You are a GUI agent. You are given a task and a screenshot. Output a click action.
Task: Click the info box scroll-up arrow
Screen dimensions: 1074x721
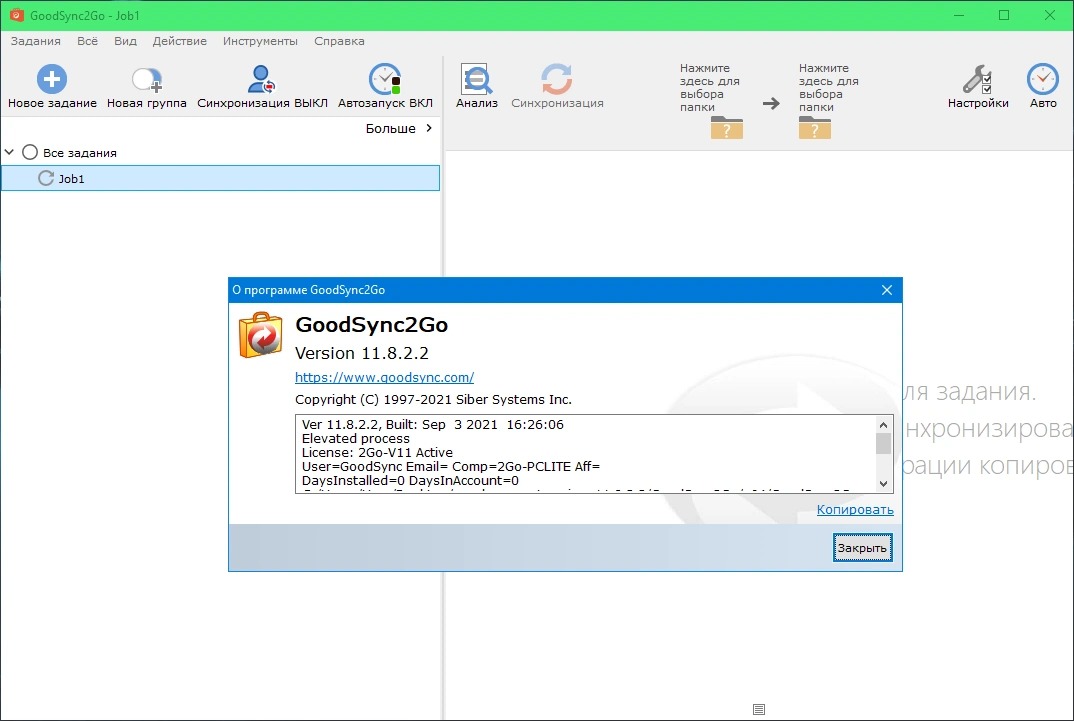(x=884, y=425)
